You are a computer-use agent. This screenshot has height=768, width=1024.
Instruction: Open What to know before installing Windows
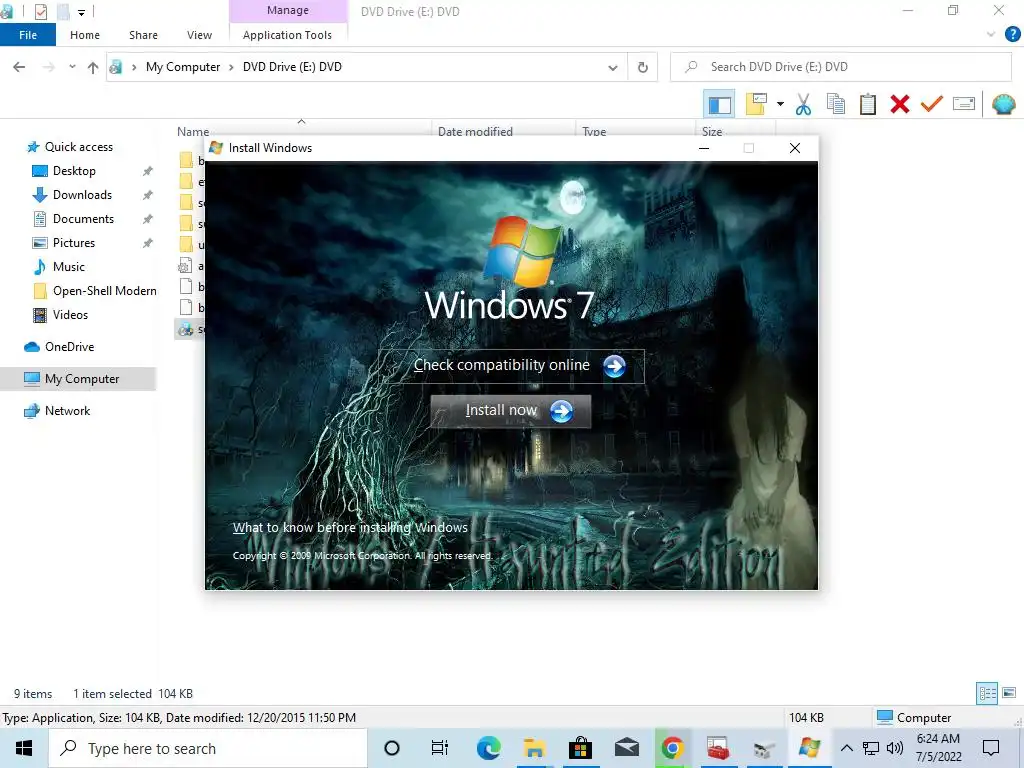click(350, 527)
